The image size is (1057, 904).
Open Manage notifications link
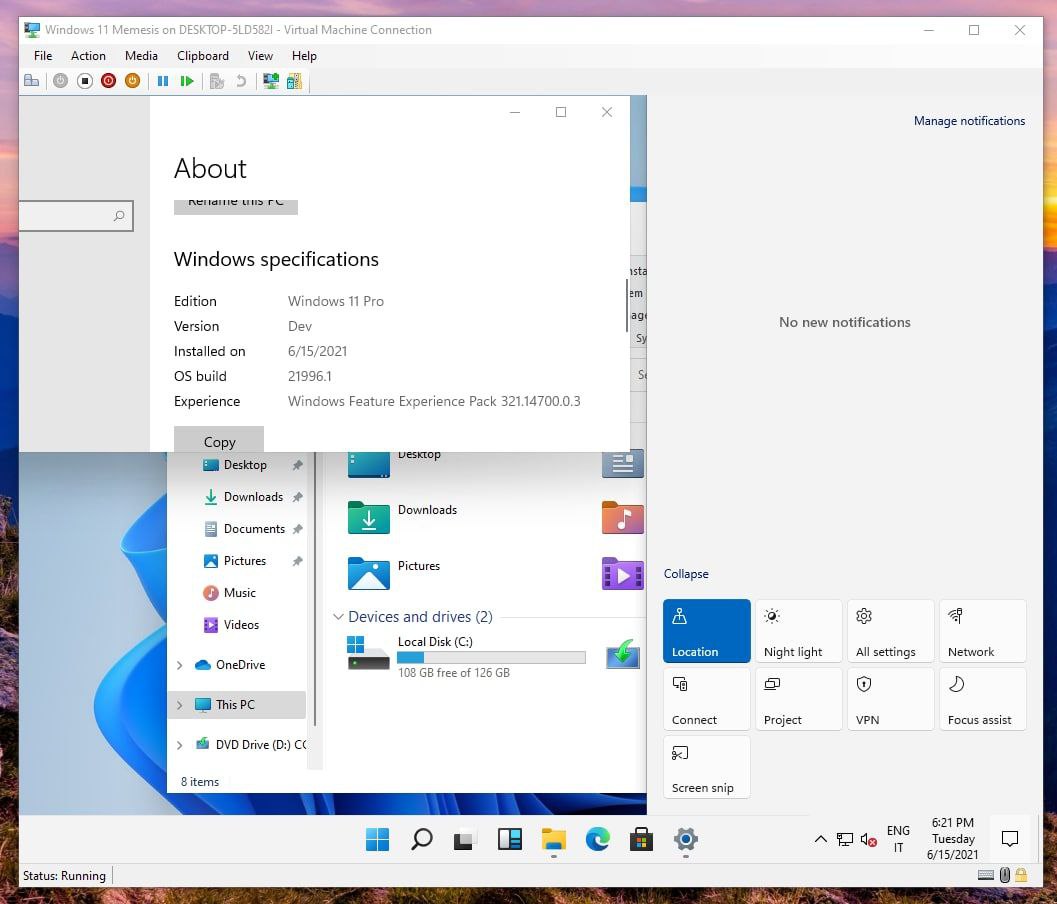tap(969, 121)
